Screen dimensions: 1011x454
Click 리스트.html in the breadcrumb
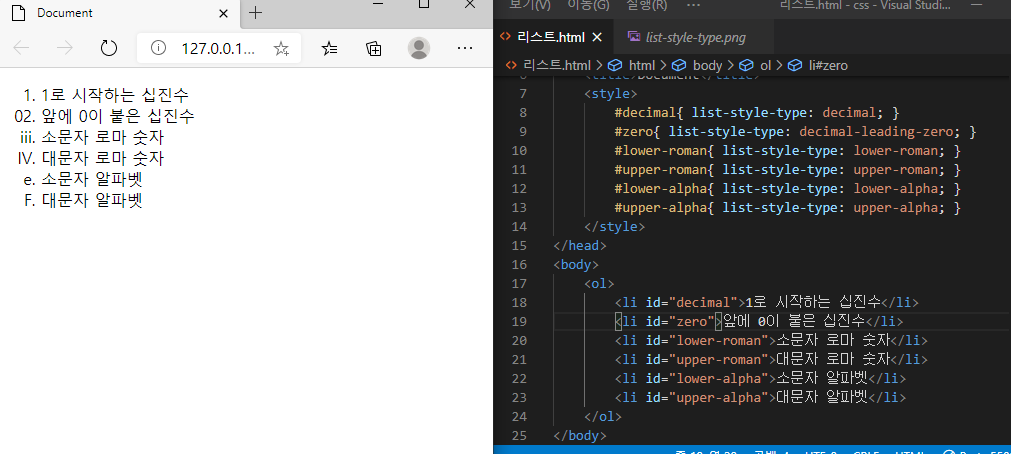(x=557, y=65)
